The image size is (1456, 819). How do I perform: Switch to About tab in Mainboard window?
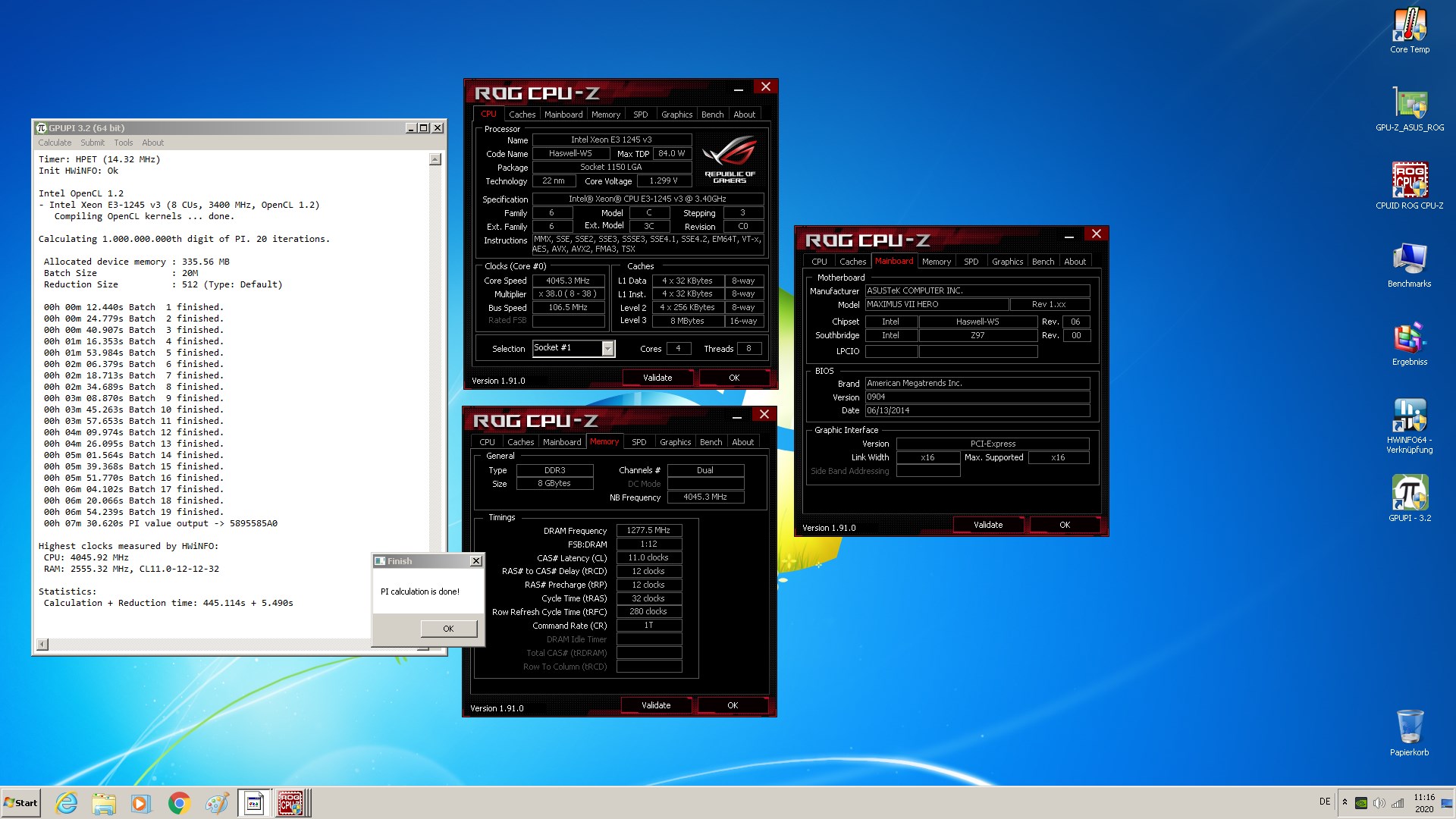click(x=1075, y=262)
